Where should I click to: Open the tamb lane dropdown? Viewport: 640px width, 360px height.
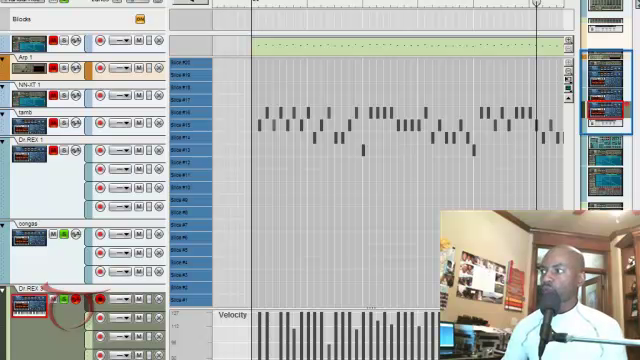120,123
